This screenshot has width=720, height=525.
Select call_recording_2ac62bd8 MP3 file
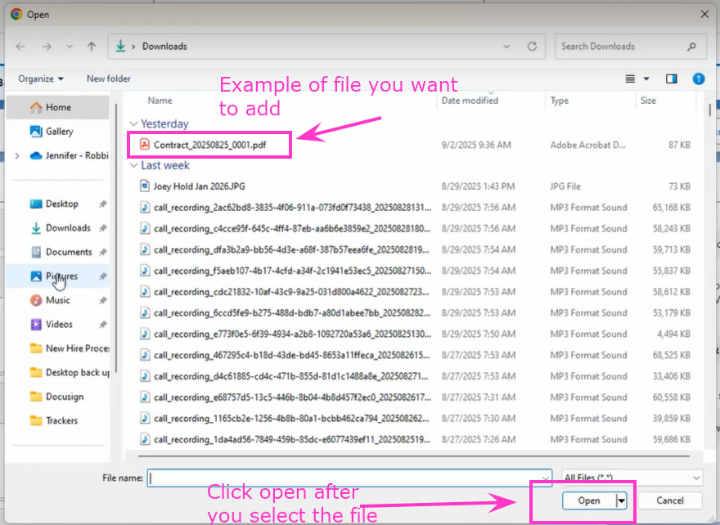point(292,208)
